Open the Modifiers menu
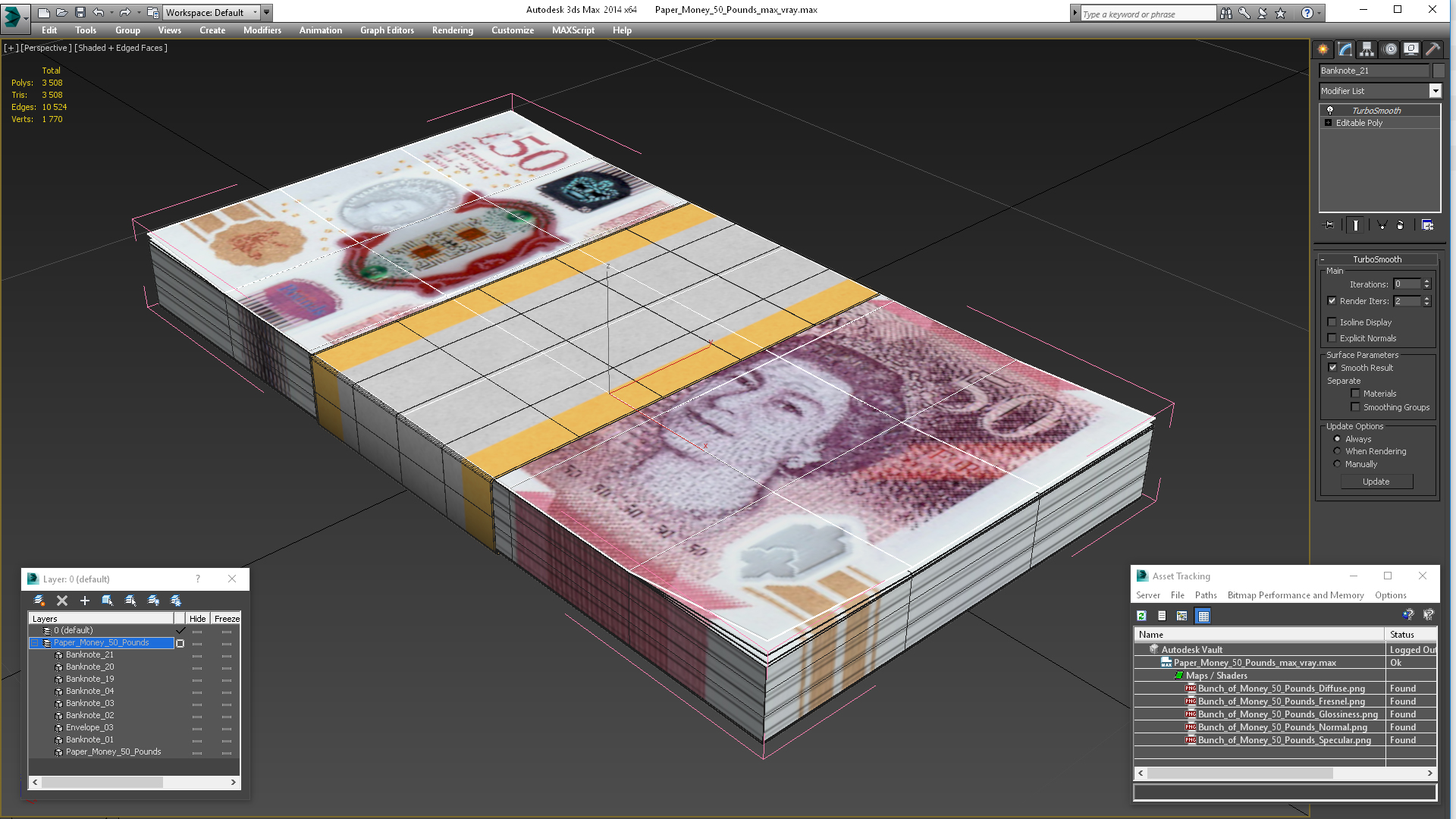Image resolution: width=1456 pixels, height=819 pixels. click(x=262, y=30)
